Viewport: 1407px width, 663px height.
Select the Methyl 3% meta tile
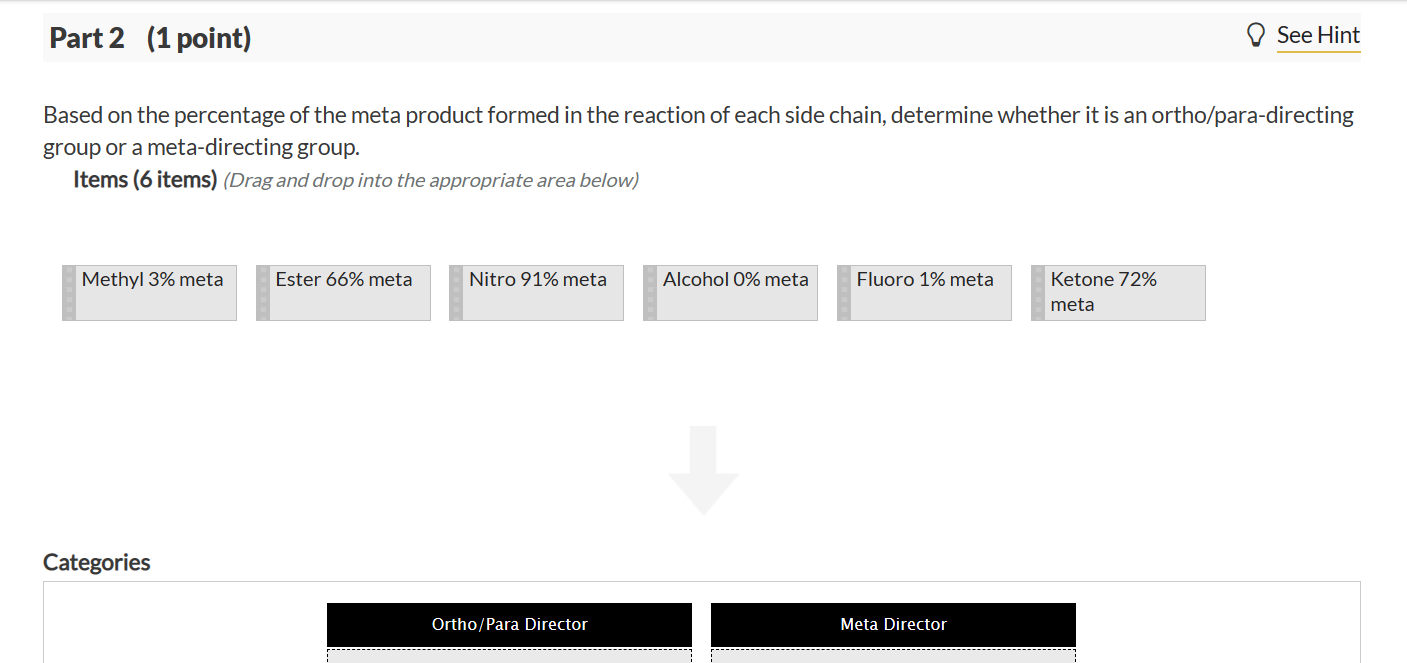pyautogui.click(x=150, y=292)
